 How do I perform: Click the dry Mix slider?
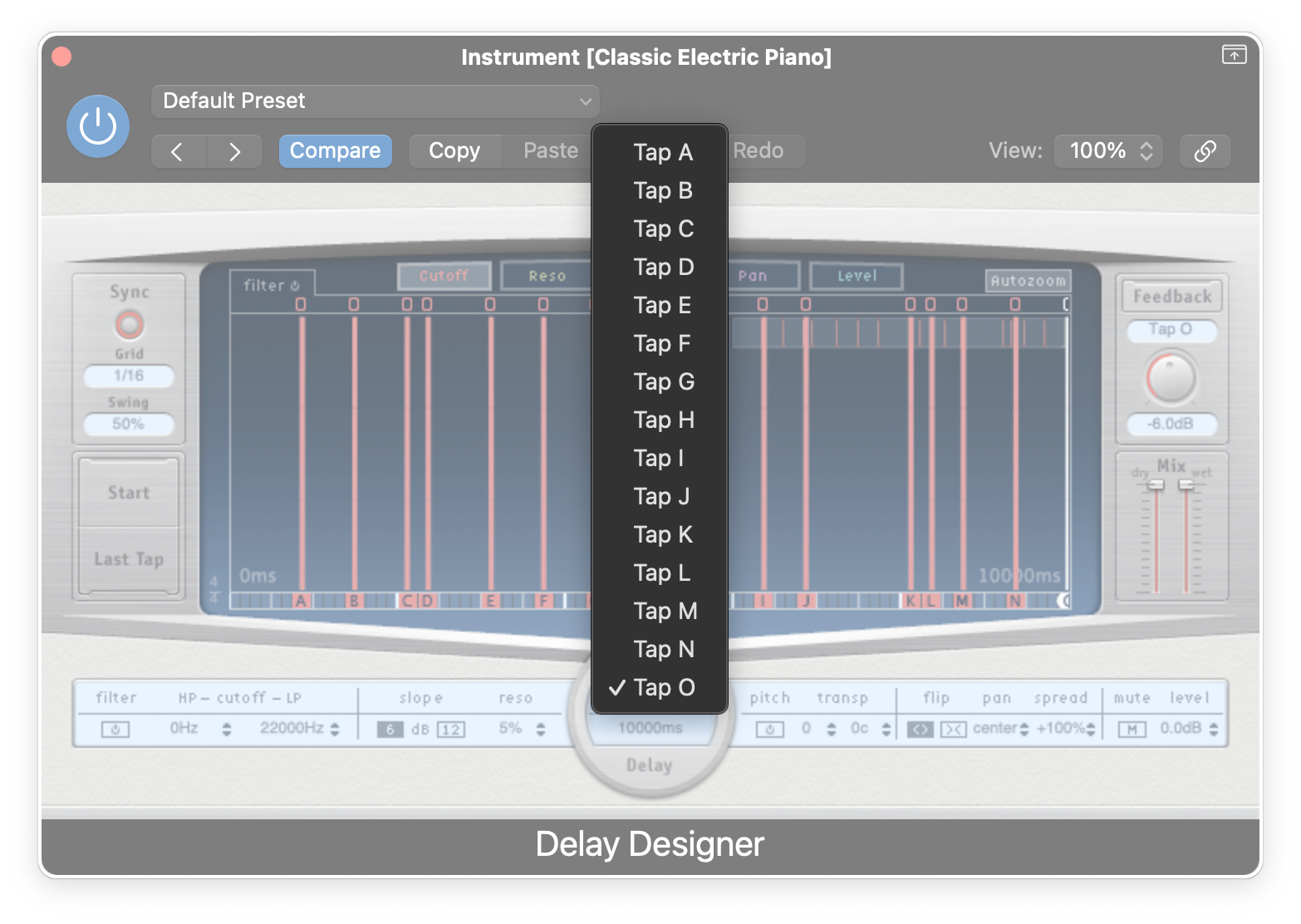1156,484
